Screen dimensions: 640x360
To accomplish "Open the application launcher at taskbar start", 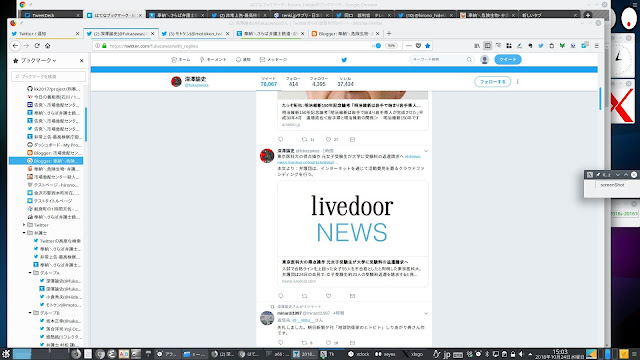I will pyautogui.click(x=6, y=354).
